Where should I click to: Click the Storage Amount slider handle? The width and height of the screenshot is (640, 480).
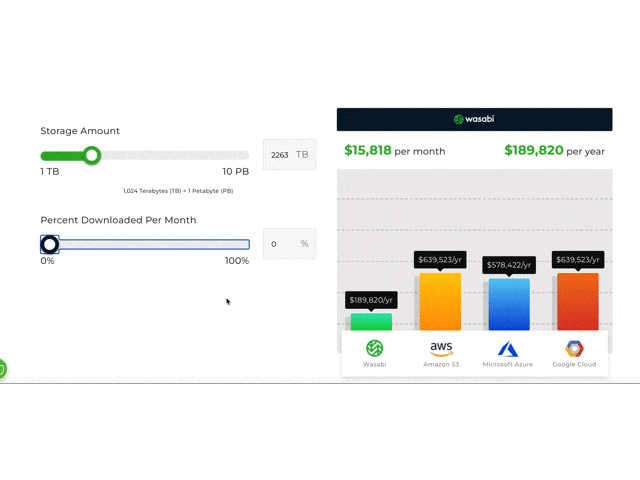(92, 155)
